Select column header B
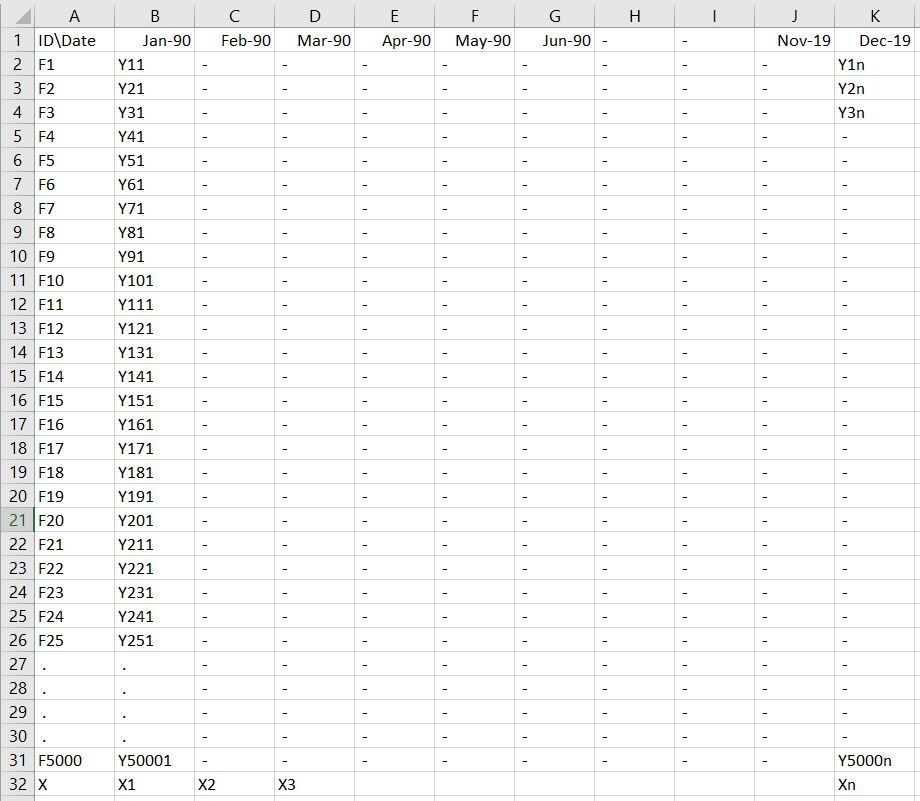The image size is (920, 801). click(154, 15)
